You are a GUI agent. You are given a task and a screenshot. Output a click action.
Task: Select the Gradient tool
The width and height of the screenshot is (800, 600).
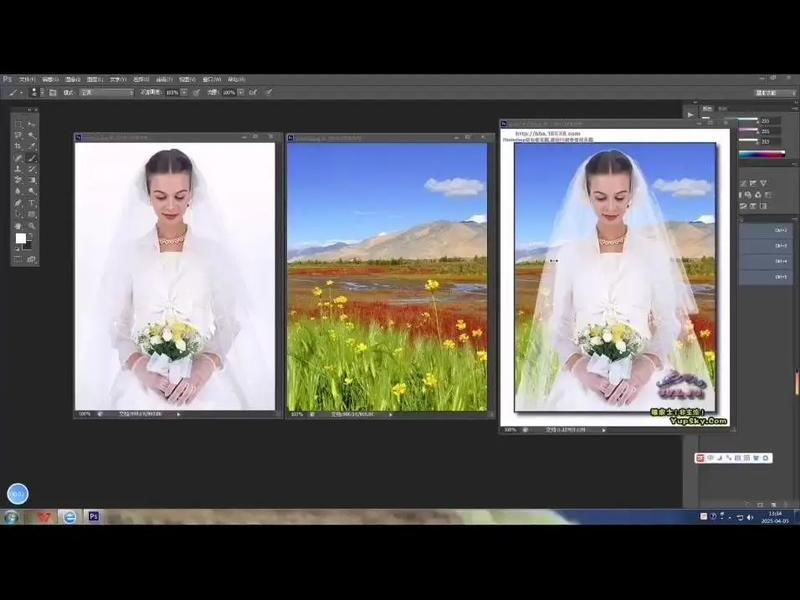point(32,180)
